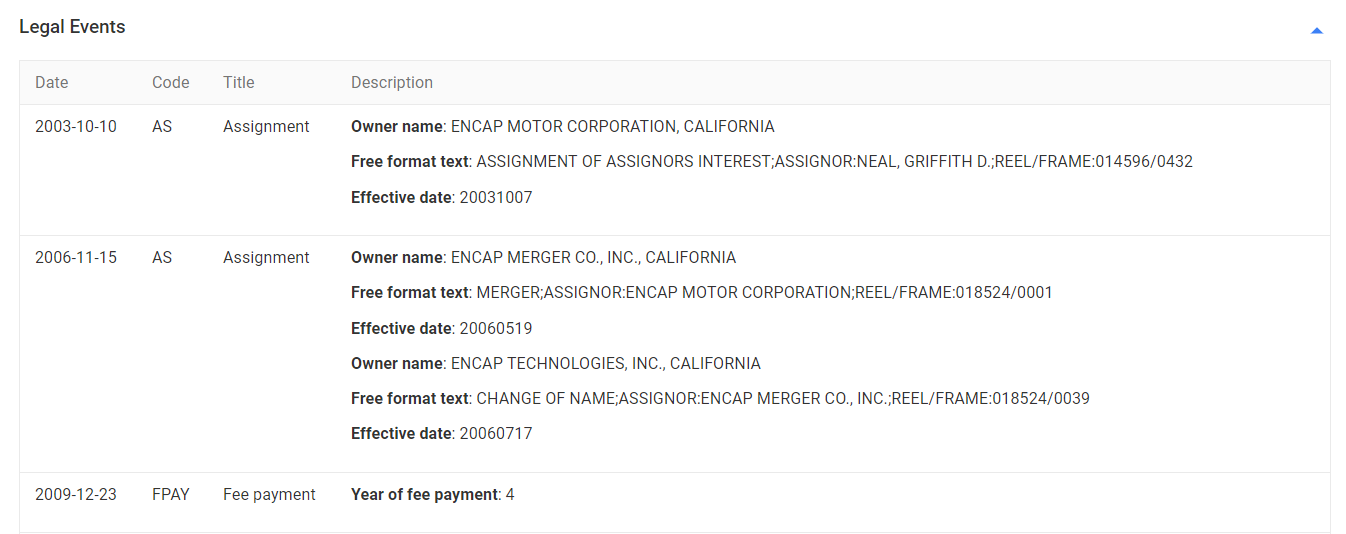Click the Fee payment title cell

click(269, 495)
